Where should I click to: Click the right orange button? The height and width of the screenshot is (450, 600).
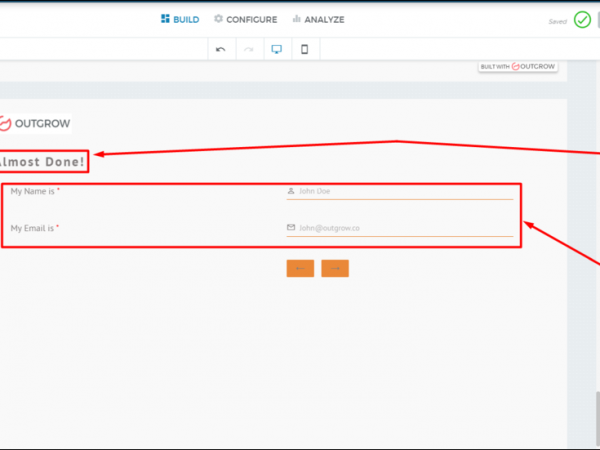335,268
